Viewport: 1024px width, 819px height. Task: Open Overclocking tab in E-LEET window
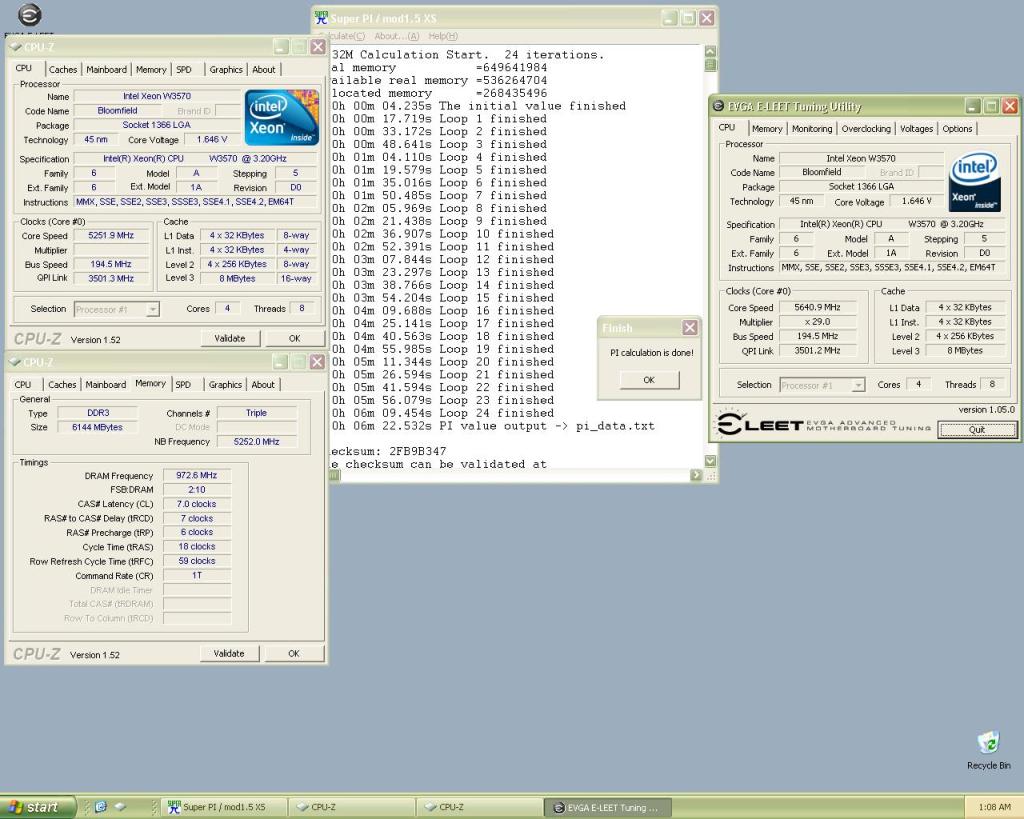point(866,129)
